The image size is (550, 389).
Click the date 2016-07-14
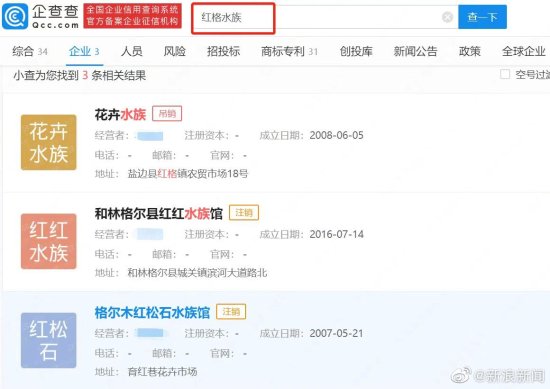pyautogui.click(x=336, y=234)
